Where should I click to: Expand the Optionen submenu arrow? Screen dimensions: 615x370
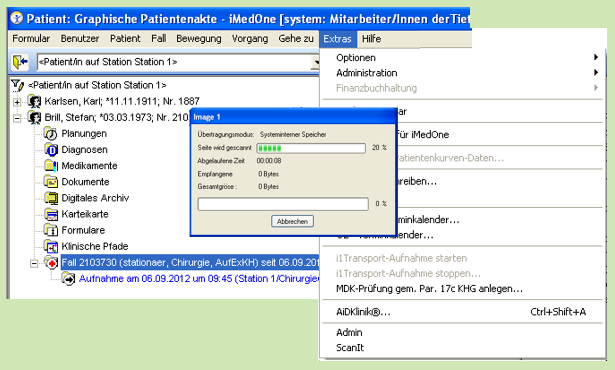596,57
